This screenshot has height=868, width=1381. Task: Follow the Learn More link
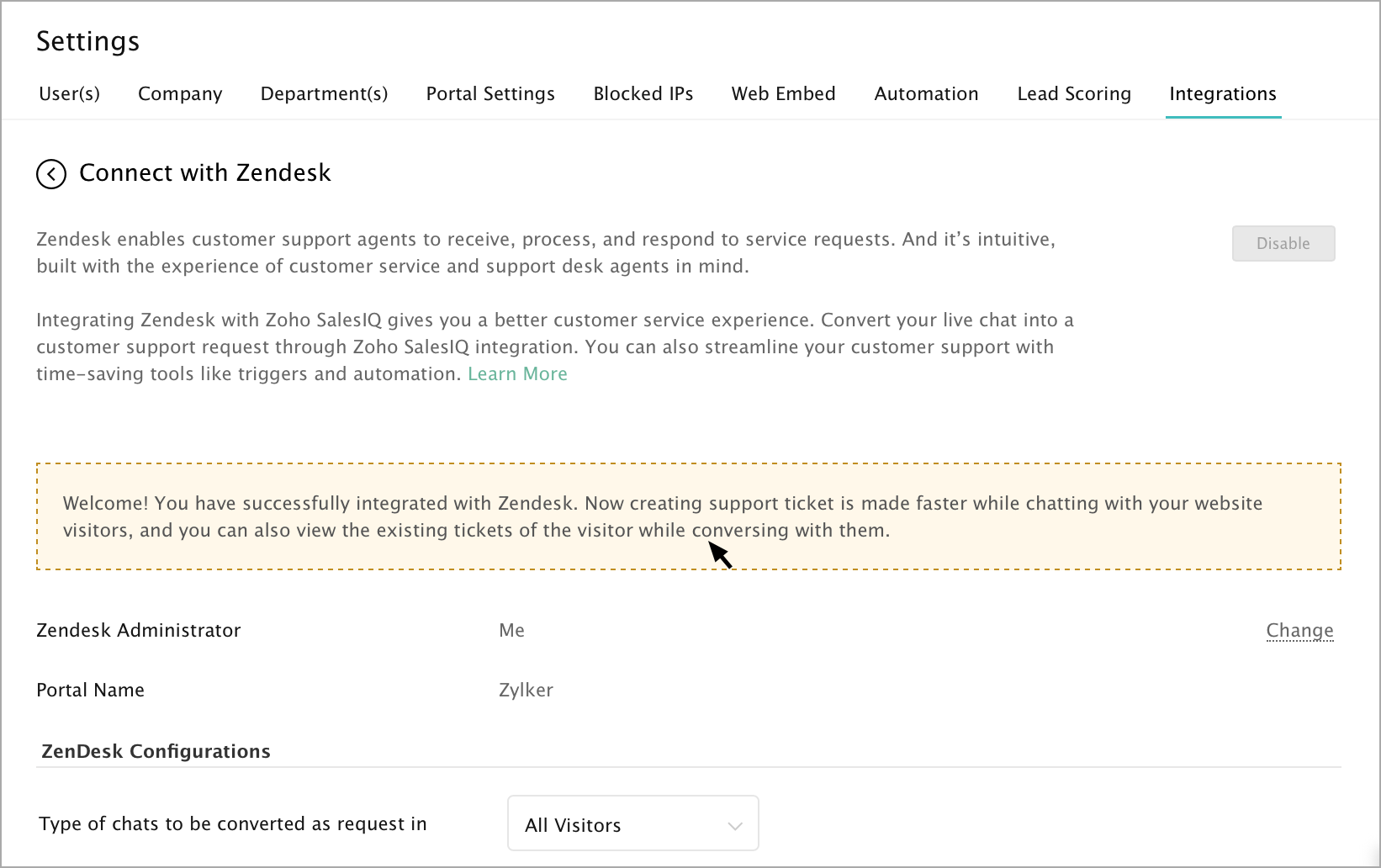coord(517,373)
